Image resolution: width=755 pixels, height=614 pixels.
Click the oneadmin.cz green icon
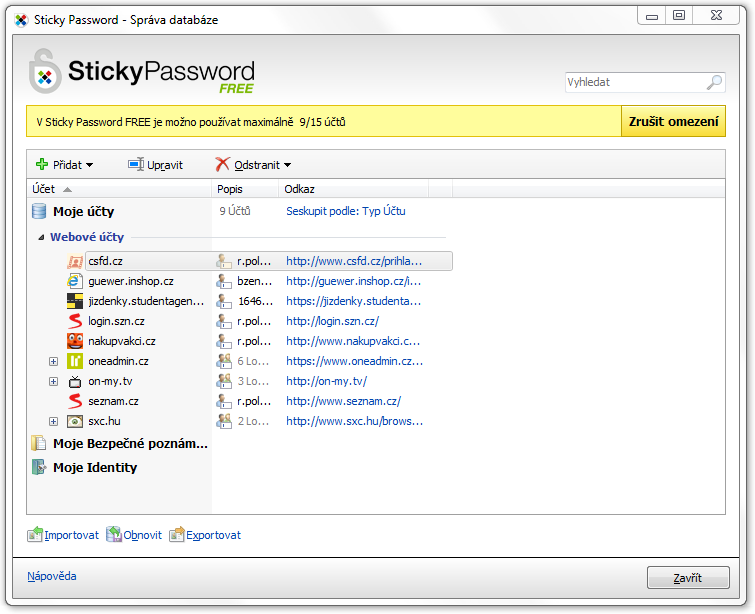point(75,361)
